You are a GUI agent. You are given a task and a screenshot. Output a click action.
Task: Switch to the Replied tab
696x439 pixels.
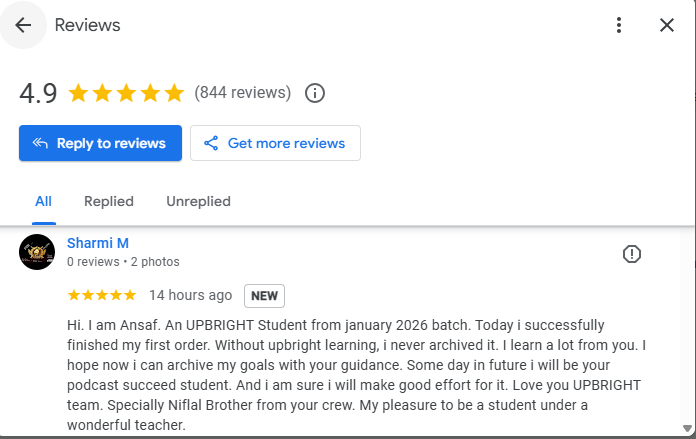click(x=109, y=201)
